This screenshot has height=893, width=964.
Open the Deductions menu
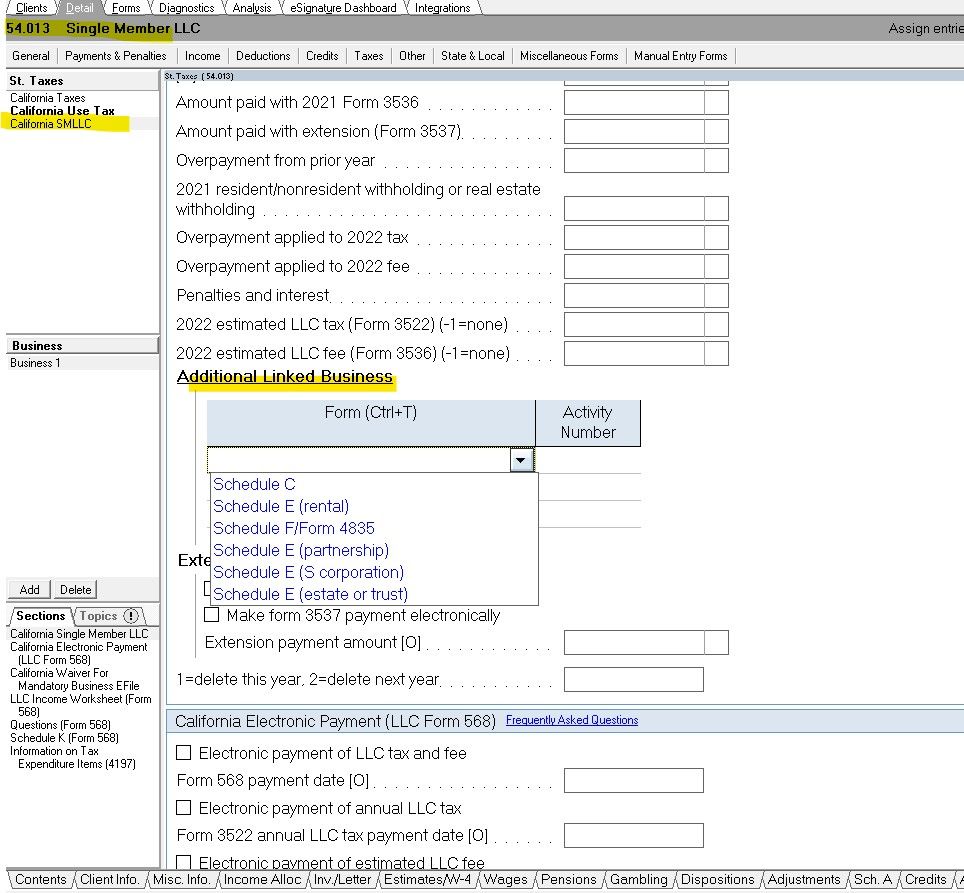263,56
